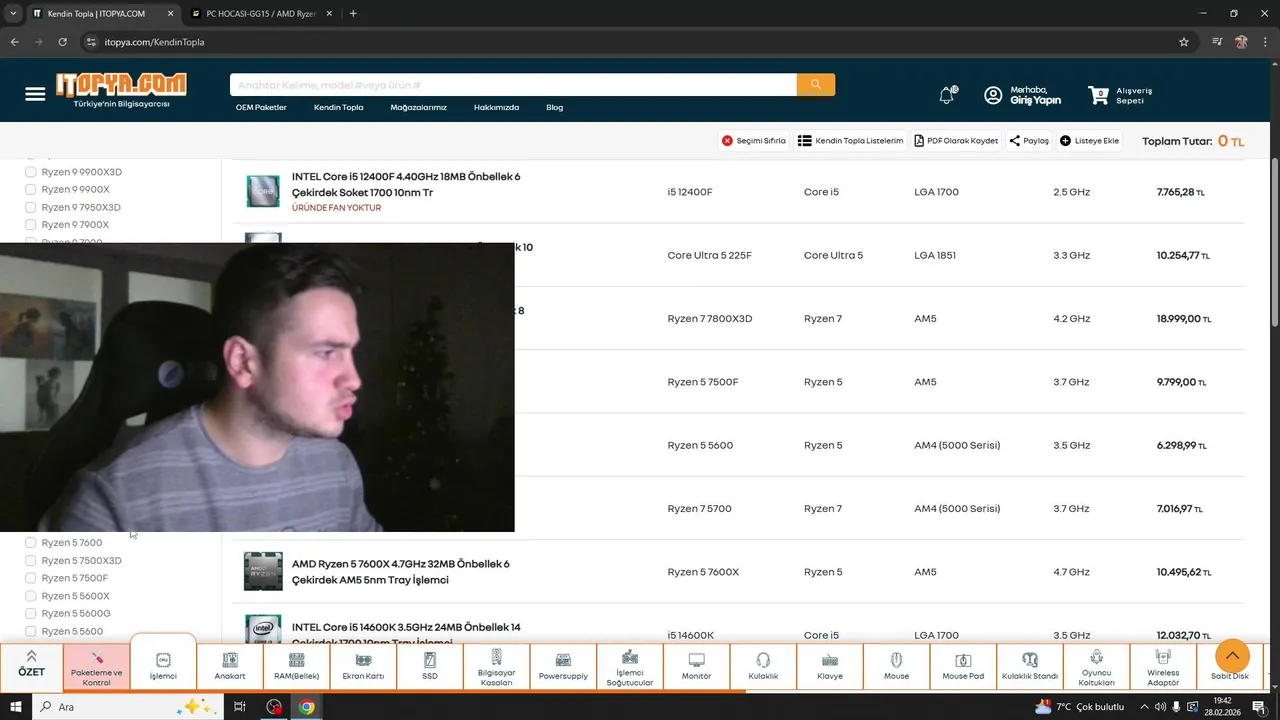Select the Wireless Adaptör category
Image resolution: width=1280 pixels, height=720 pixels.
click(x=1163, y=666)
